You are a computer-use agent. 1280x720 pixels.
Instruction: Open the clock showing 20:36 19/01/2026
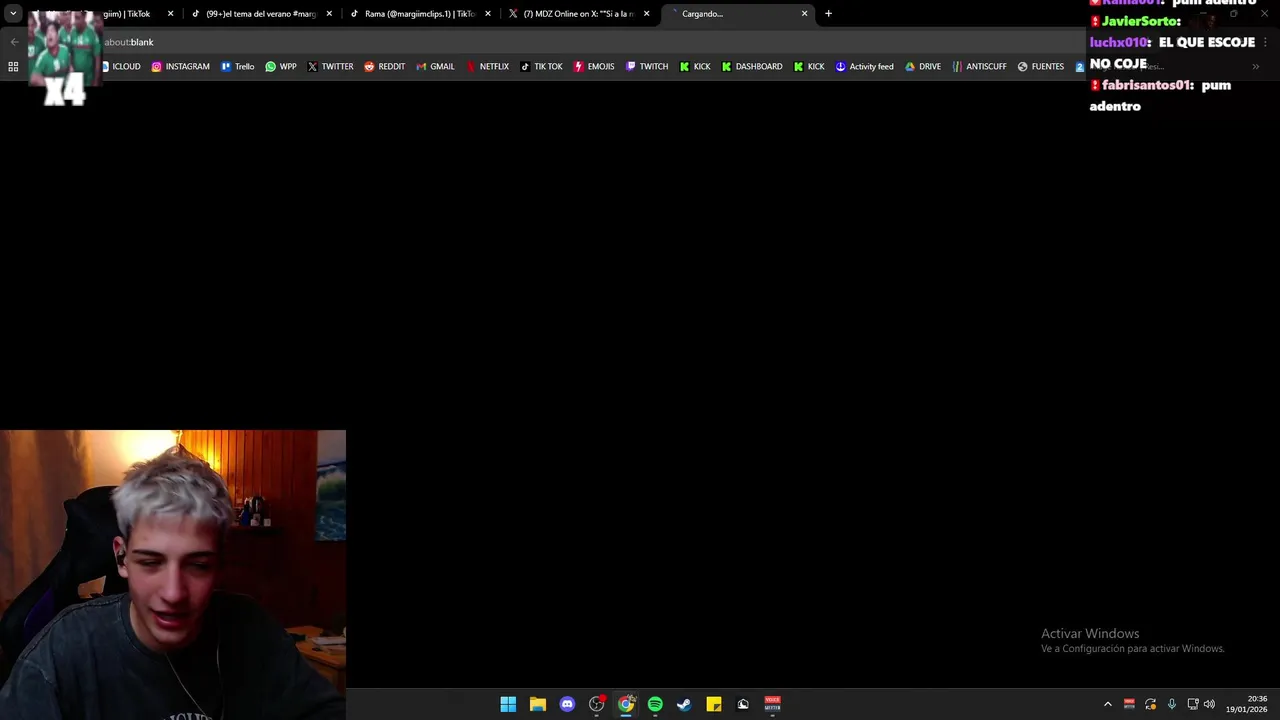pos(1247,704)
